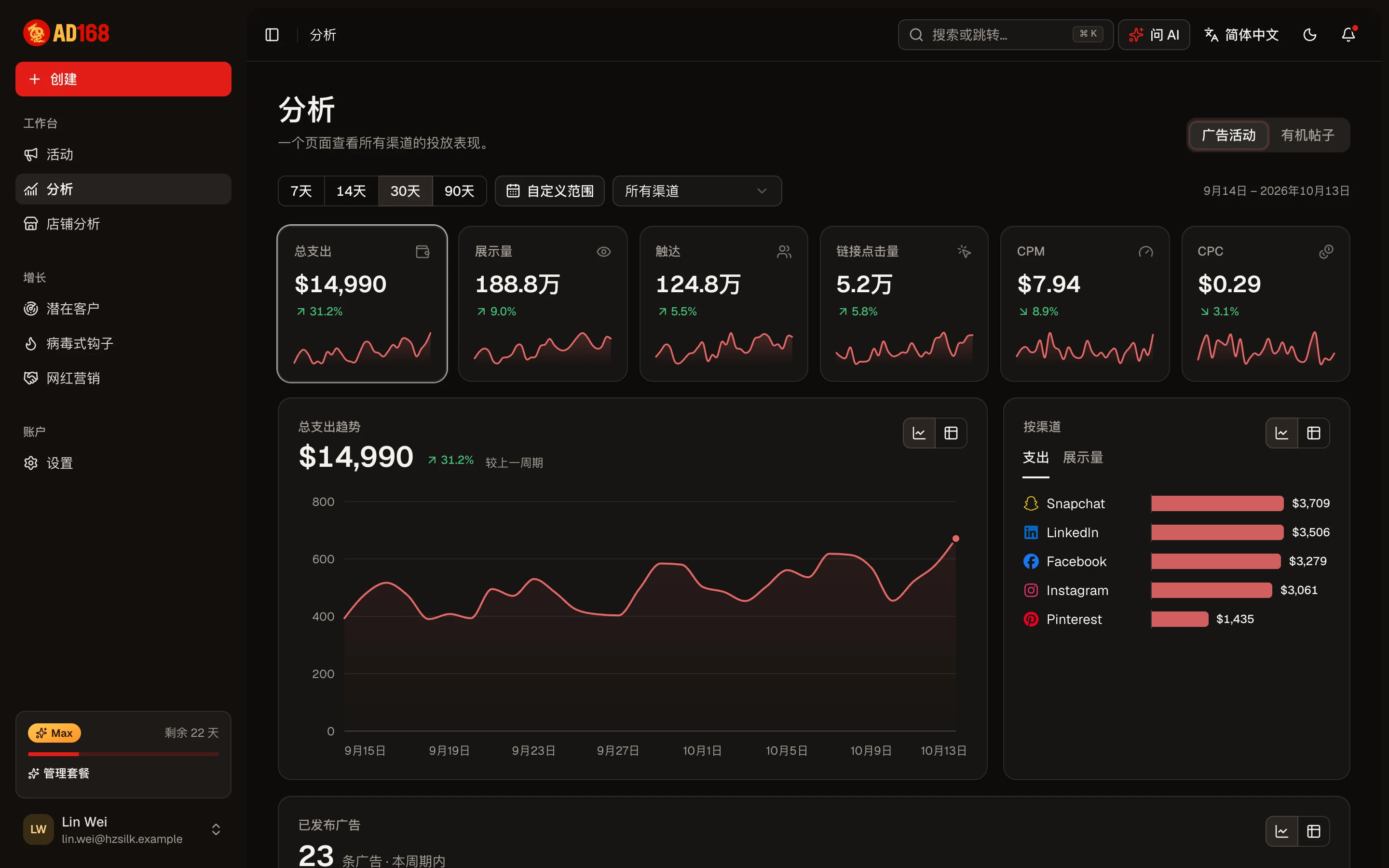Click 管理套餐 link
This screenshot has height=868, width=1389.
click(x=58, y=773)
